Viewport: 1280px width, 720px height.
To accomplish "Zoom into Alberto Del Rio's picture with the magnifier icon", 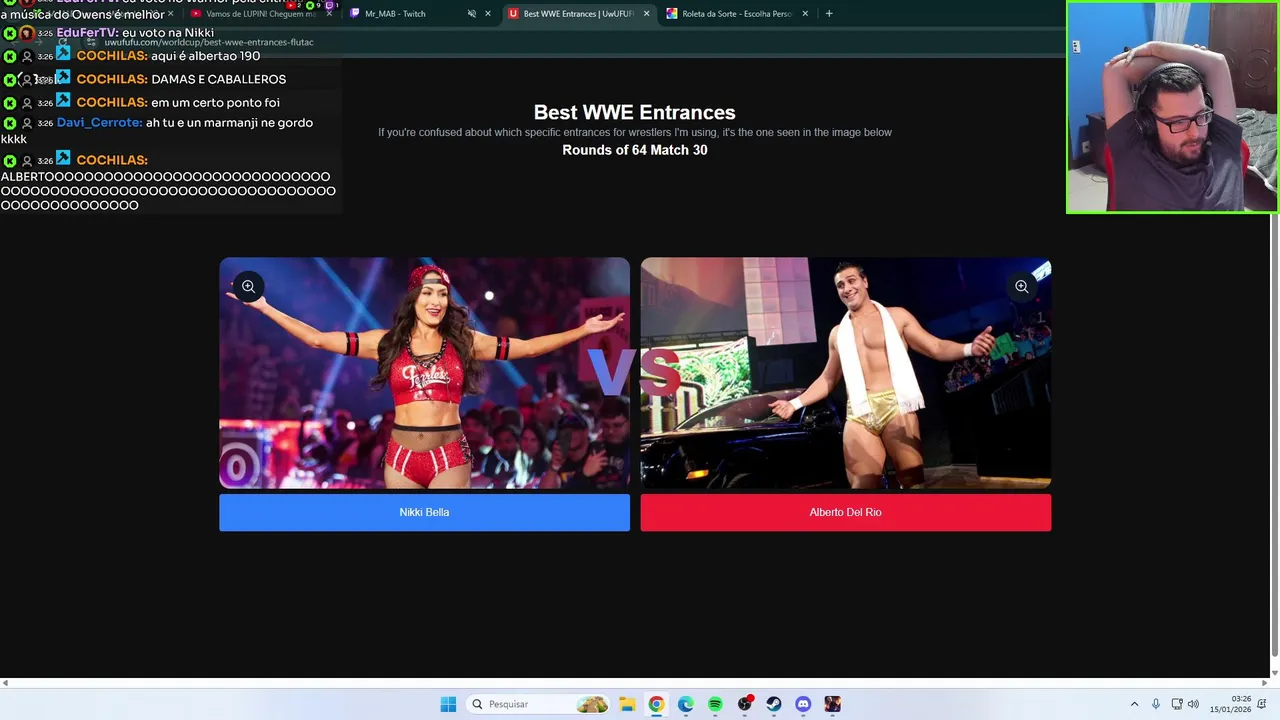I will pos(1021,286).
